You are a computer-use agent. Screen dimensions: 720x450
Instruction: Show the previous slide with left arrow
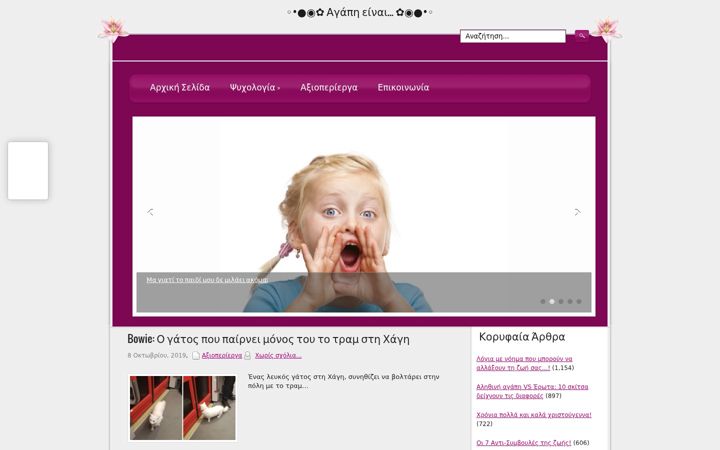tap(150, 212)
